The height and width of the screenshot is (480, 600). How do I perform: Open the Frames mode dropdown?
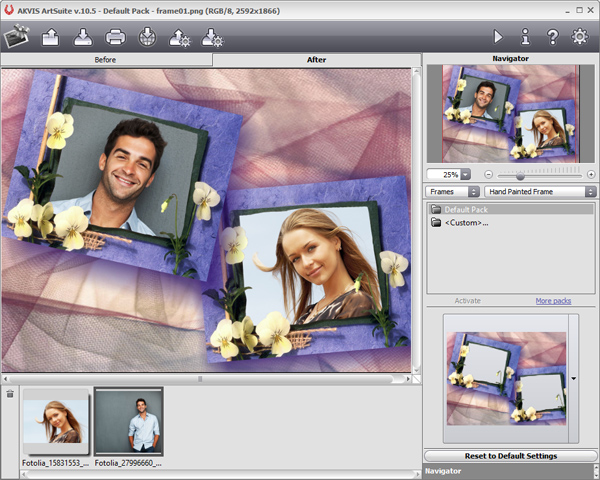(452, 191)
